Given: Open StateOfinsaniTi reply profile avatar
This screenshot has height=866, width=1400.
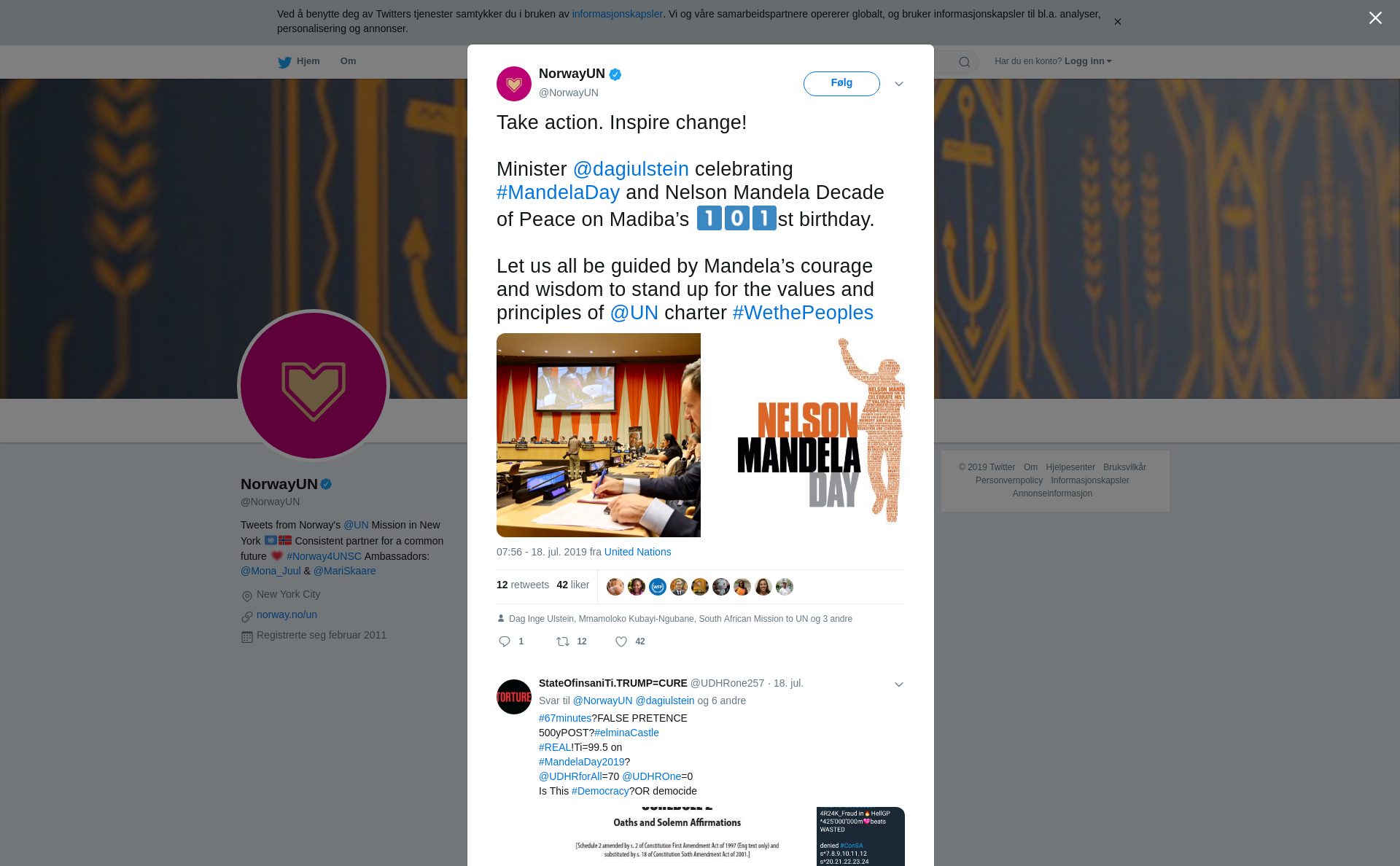Looking at the screenshot, I should (x=514, y=697).
